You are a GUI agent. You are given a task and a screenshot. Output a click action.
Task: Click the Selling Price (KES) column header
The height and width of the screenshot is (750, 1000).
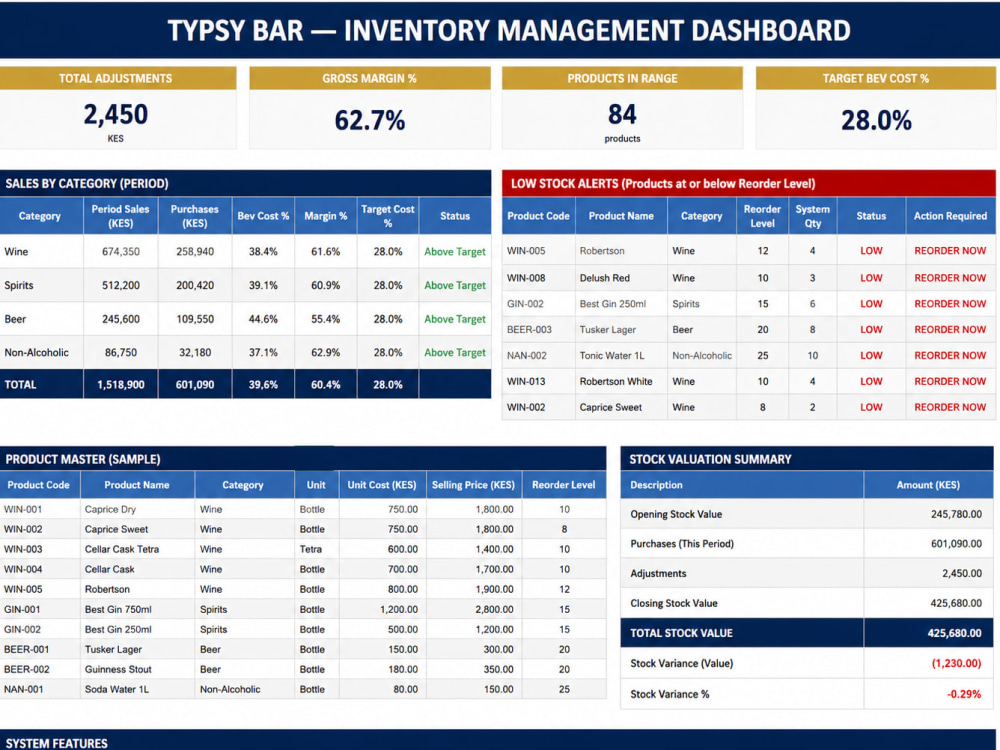pos(473,485)
